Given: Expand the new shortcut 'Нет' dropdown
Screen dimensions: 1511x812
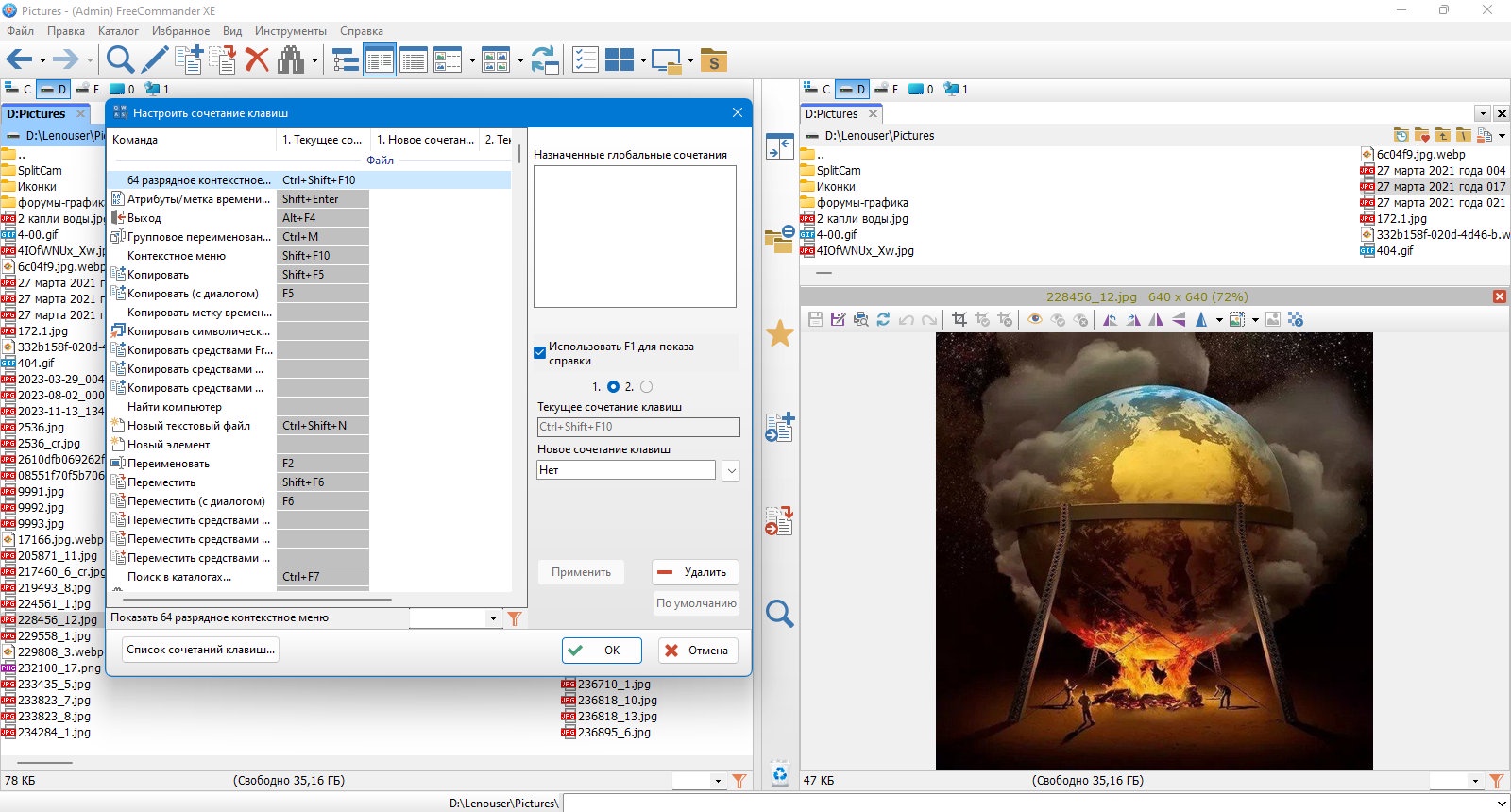Looking at the screenshot, I should coord(731,470).
